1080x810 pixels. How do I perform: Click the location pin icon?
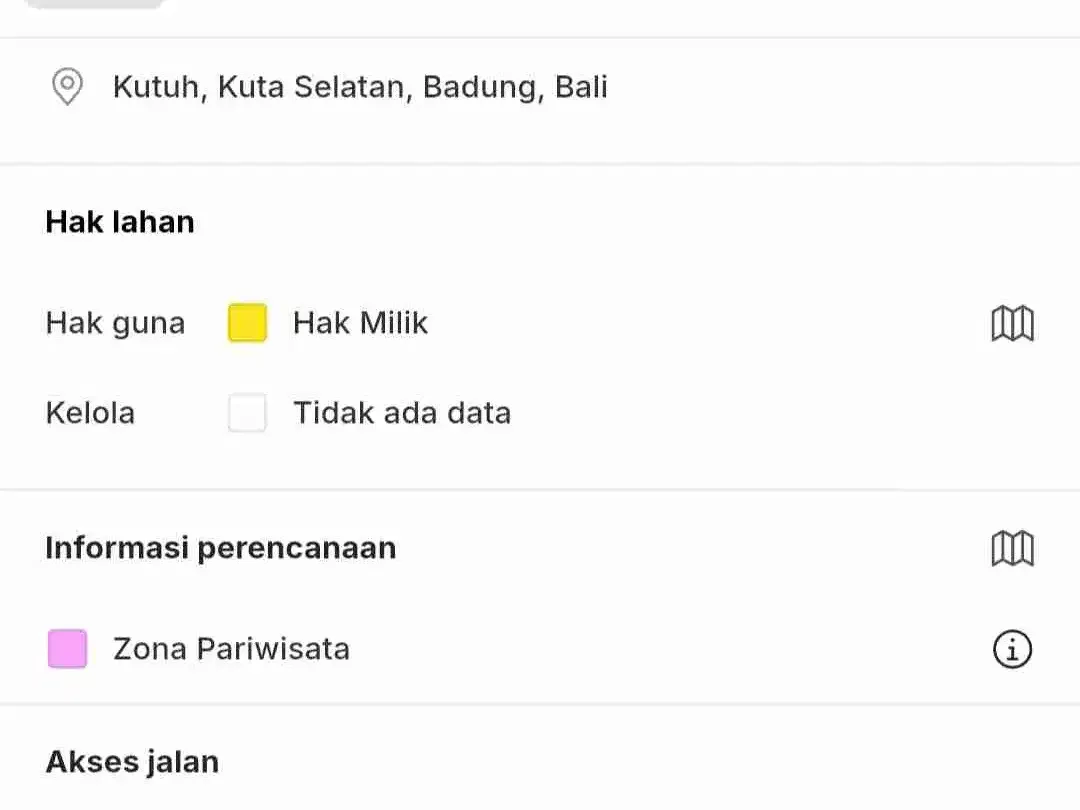68,87
